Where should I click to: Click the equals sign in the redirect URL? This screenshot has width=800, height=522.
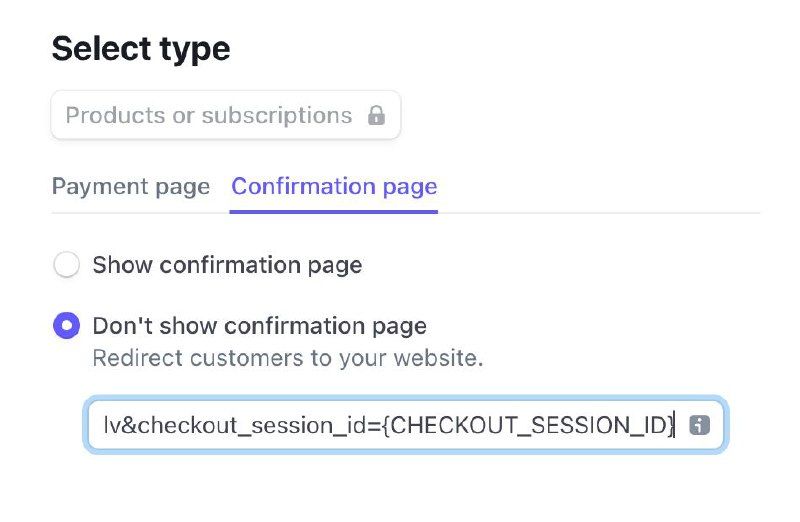pyautogui.click(x=374, y=425)
